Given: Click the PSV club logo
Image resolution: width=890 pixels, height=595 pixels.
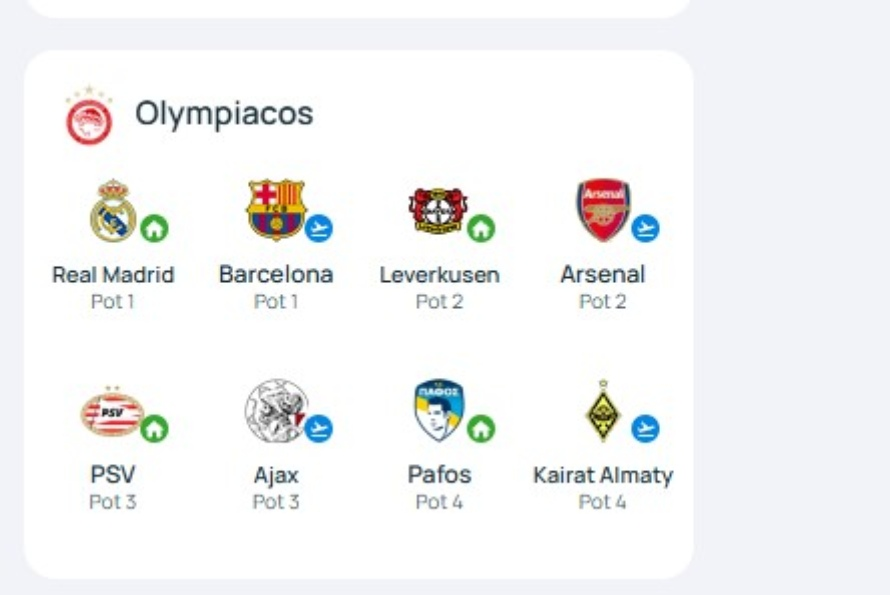Looking at the screenshot, I should pyautogui.click(x=112, y=412).
